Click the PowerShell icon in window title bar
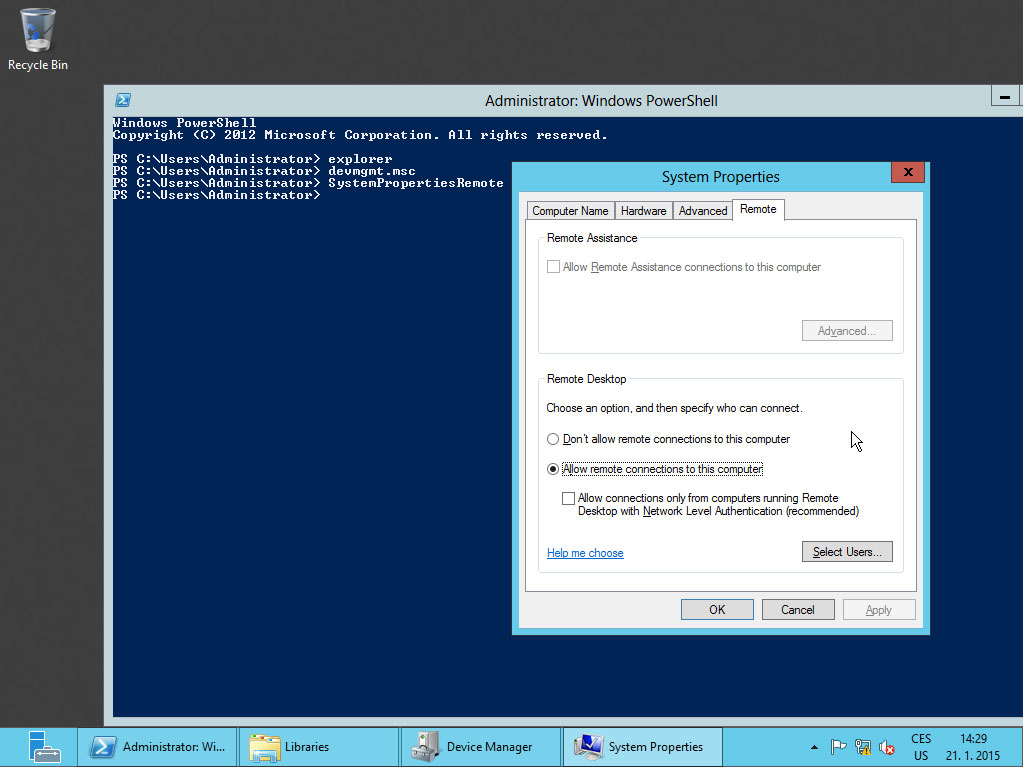 click(x=123, y=100)
